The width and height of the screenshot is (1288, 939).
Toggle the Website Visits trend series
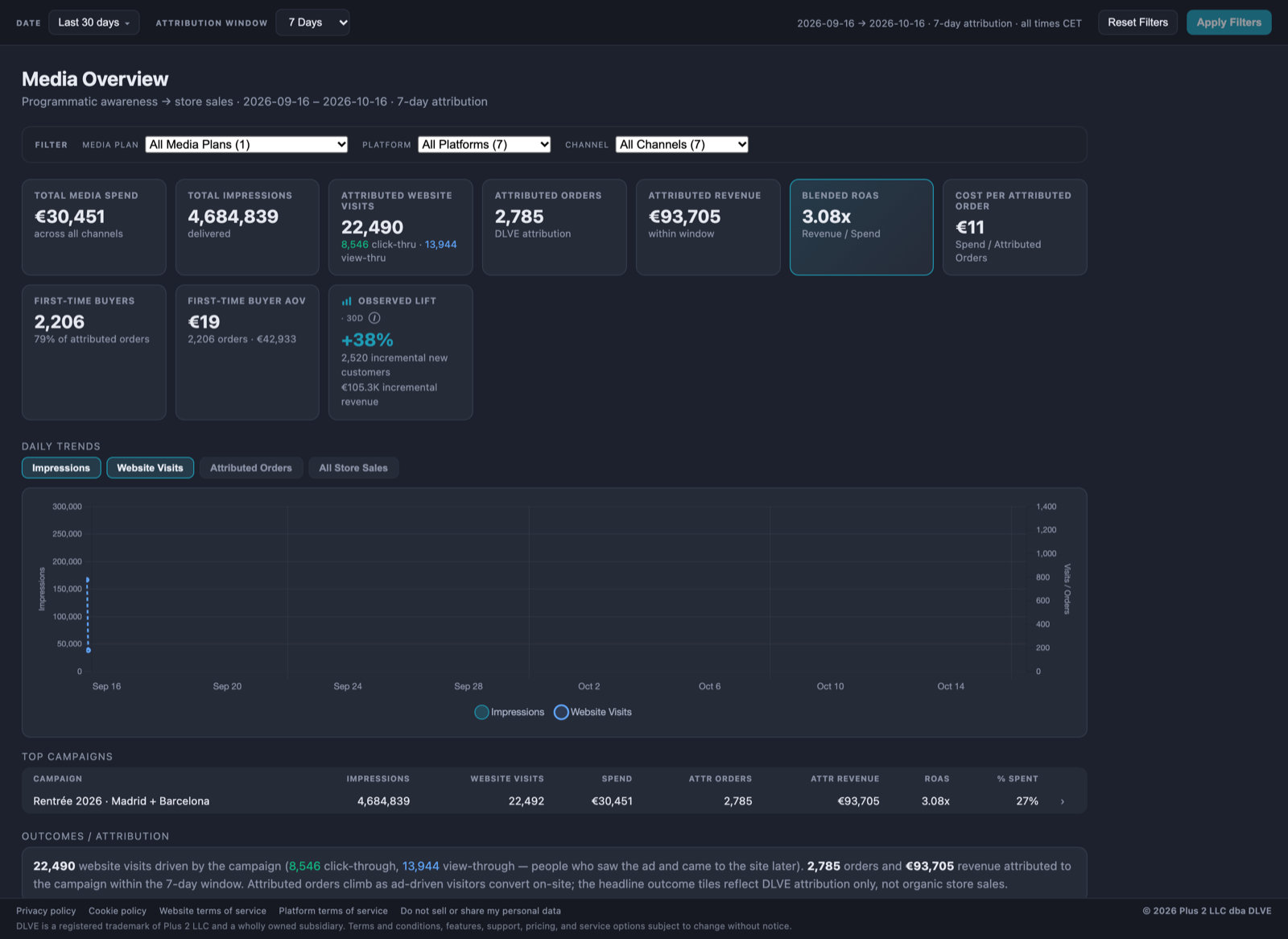tap(150, 468)
